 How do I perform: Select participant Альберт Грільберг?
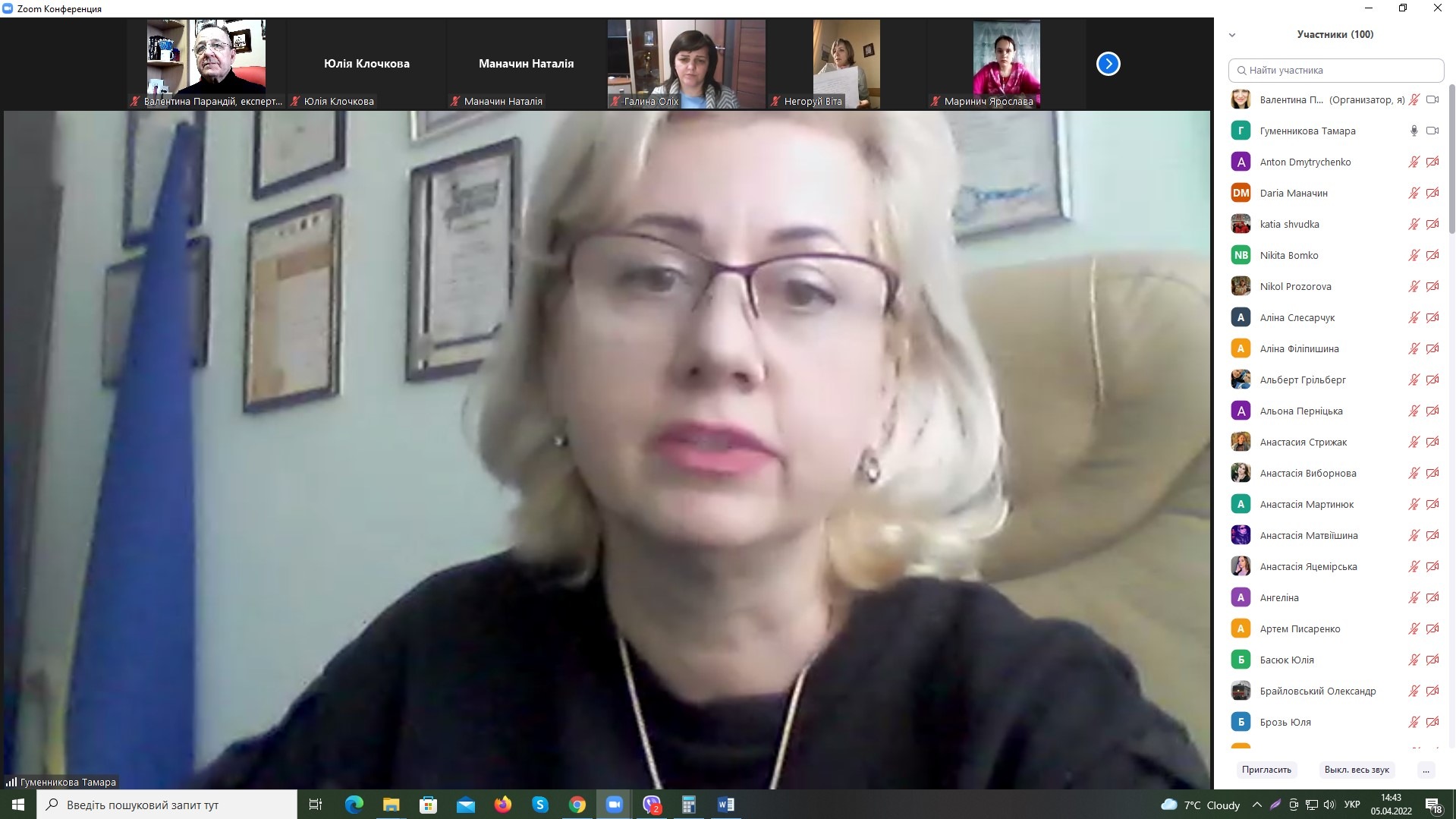[x=1336, y=380]
